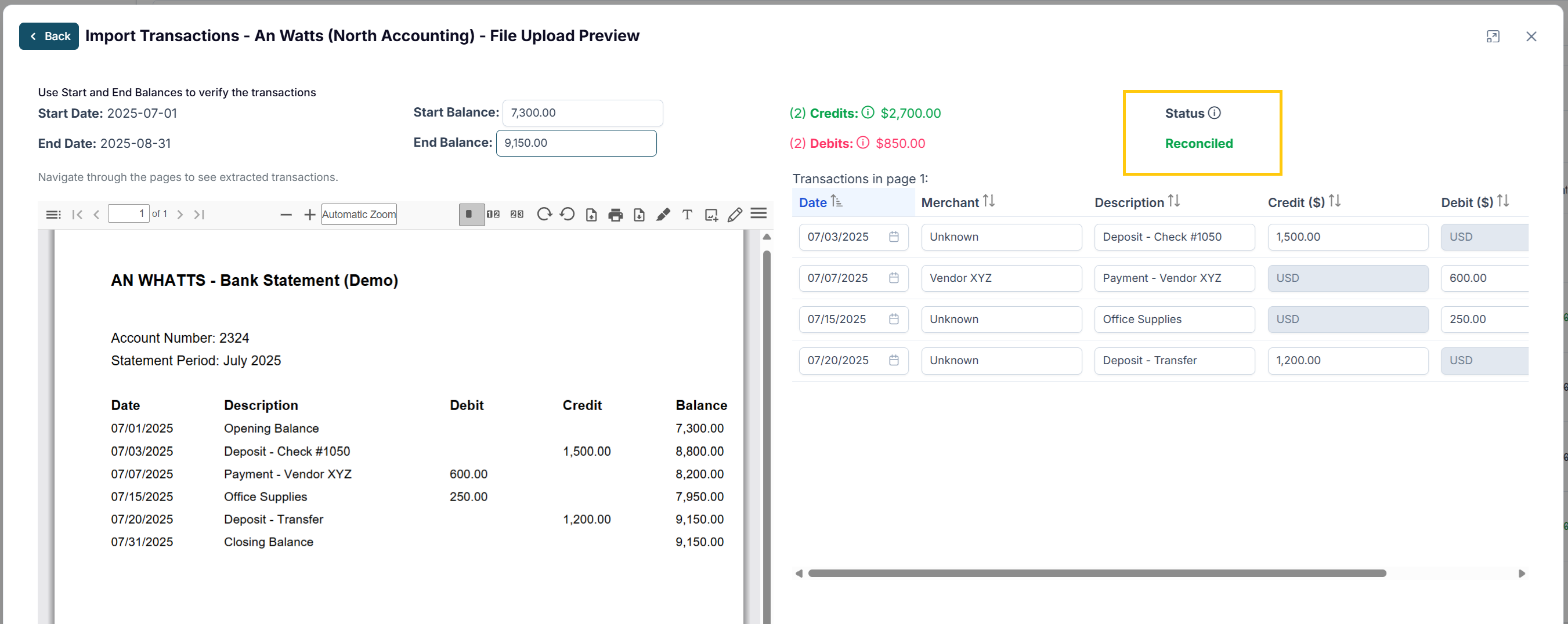
Task: Click the Back button
Action: [x=49, y=36]
